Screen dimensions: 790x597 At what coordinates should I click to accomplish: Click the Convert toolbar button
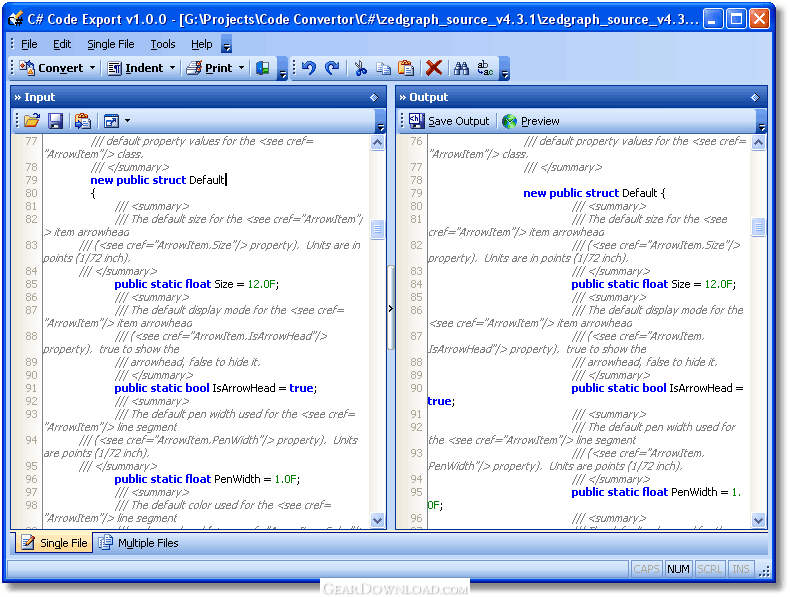(51, 68)
